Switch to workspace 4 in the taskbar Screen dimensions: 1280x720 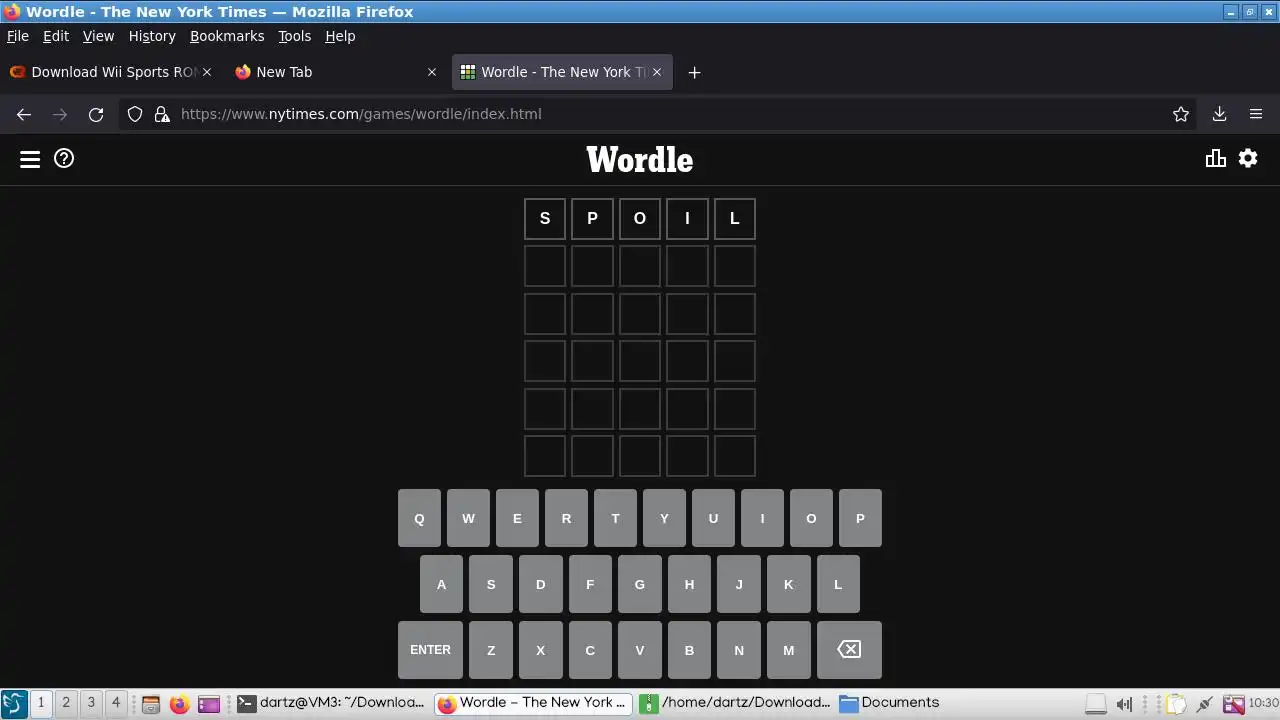[x=116, y=703]
